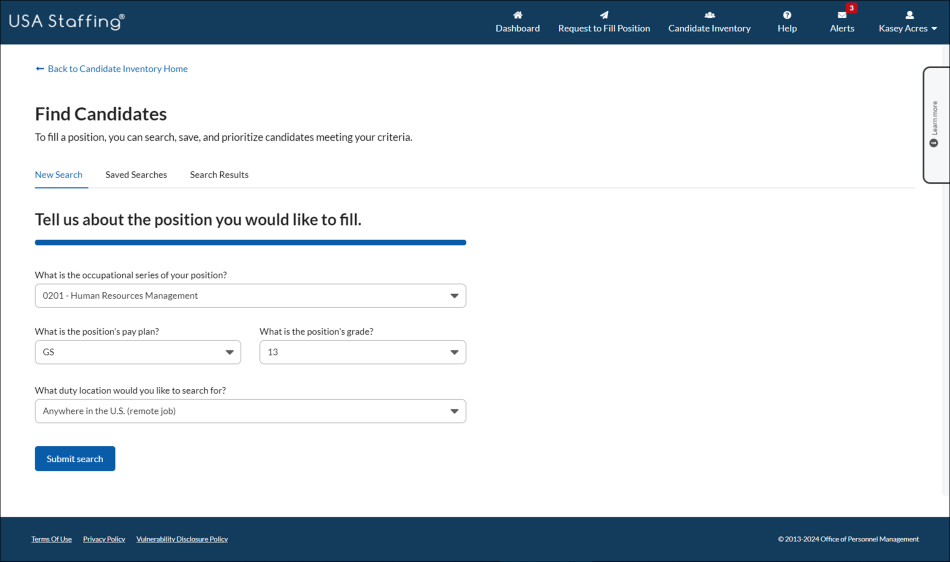Click the Submit search button
The height and width of the screenshot is (562, 950).
pyautogui.click(x=75, y=458)
